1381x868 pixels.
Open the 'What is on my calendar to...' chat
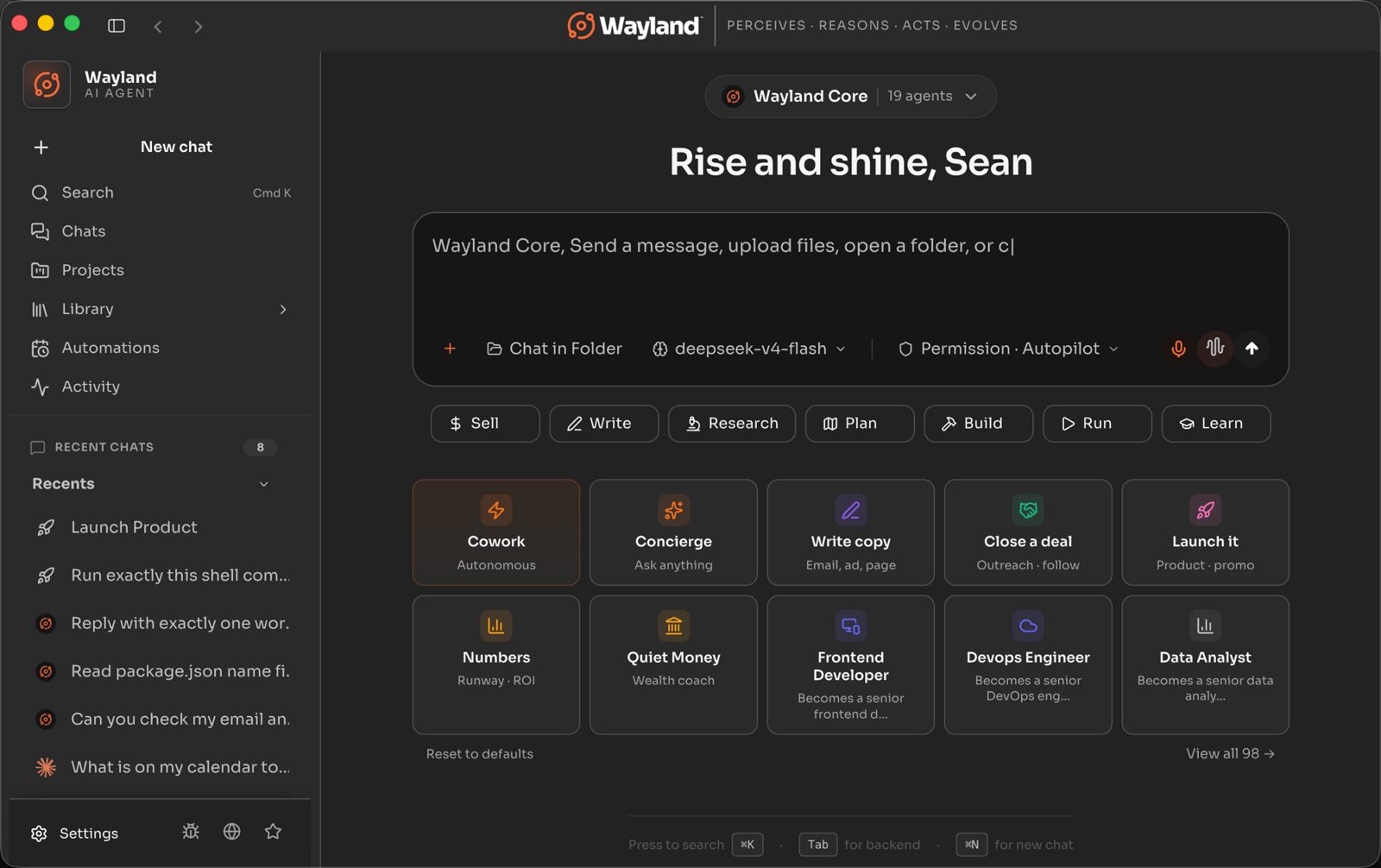pyautogui.click(x=161, y=767)
